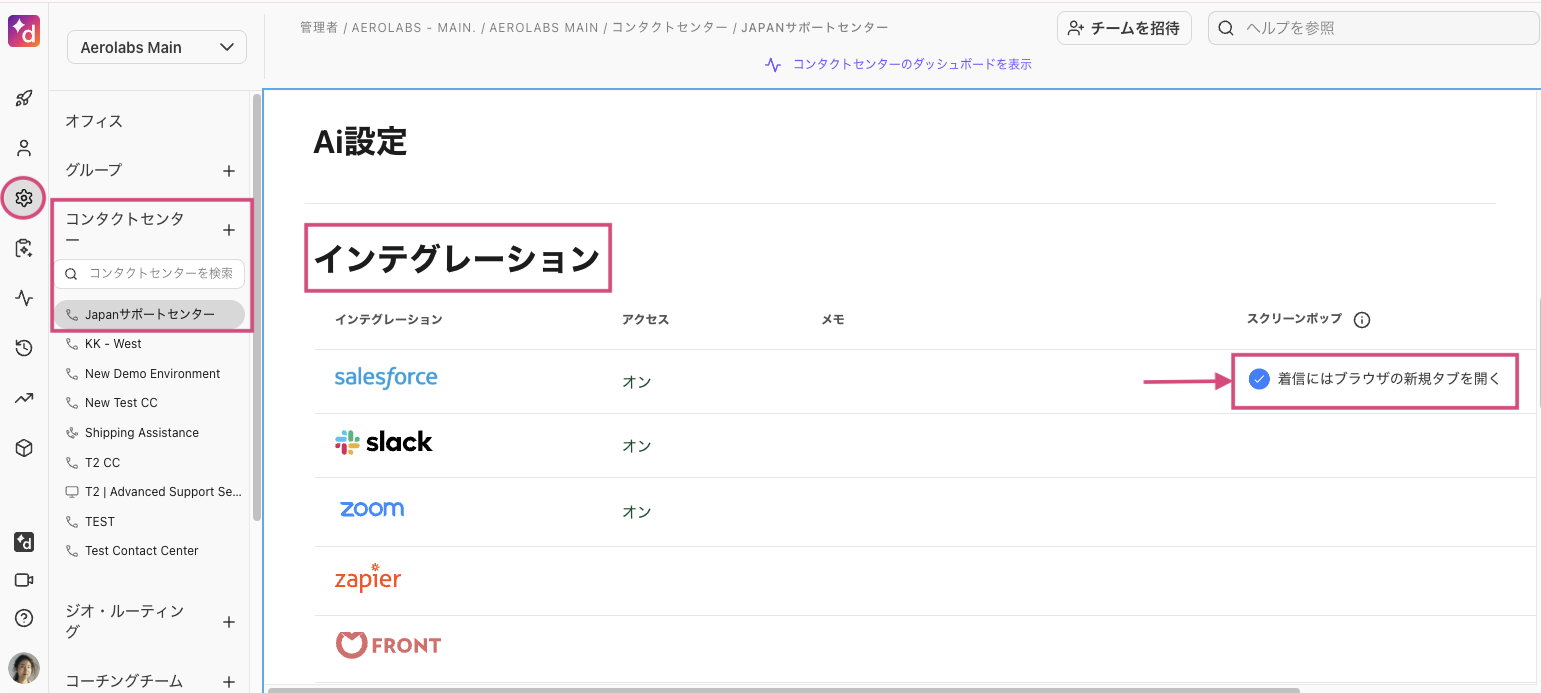
Task: Open the コンタクトセンター section heading
Action: coord(125,230)
